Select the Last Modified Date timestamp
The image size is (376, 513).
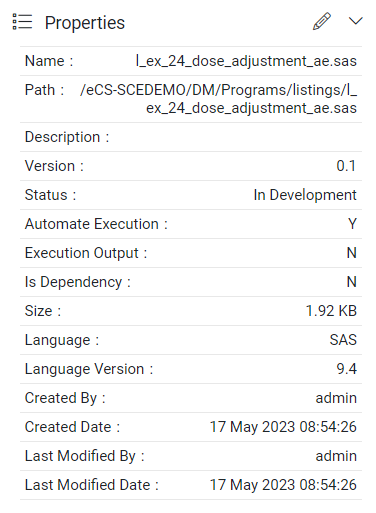(x=283, y=485)
